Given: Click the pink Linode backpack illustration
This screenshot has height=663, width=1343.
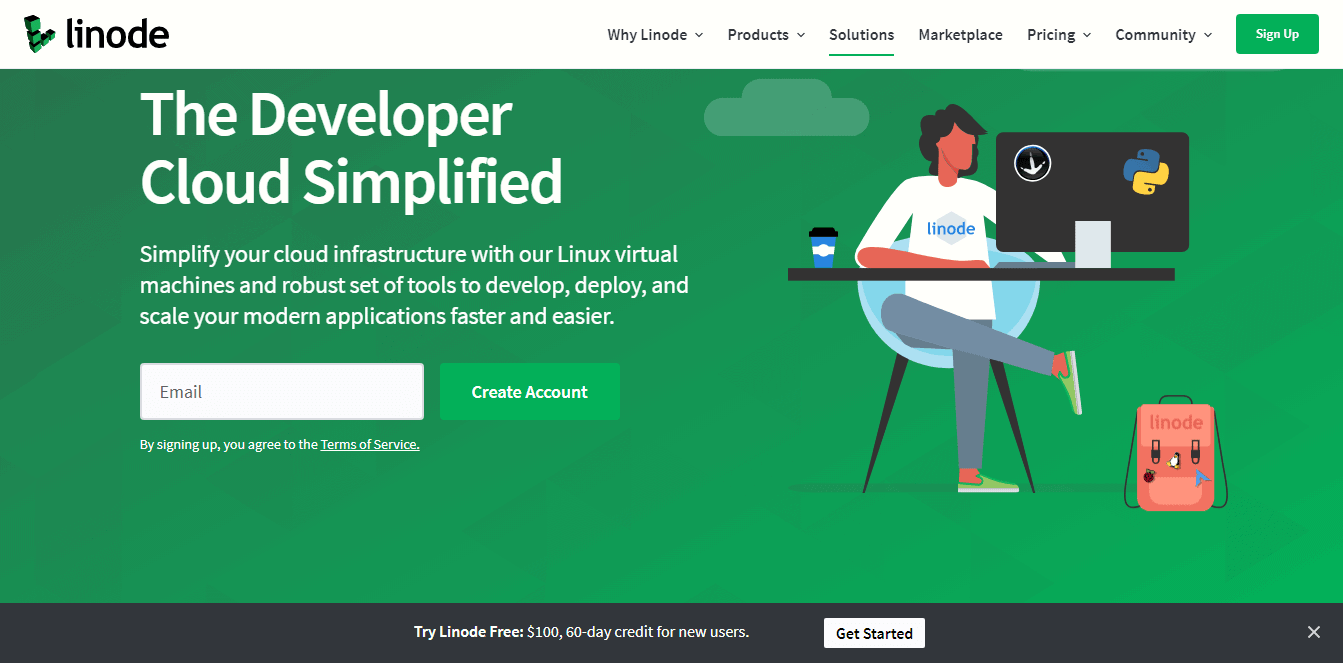Looking at the screenshot, I should (x=1176, y=456).
